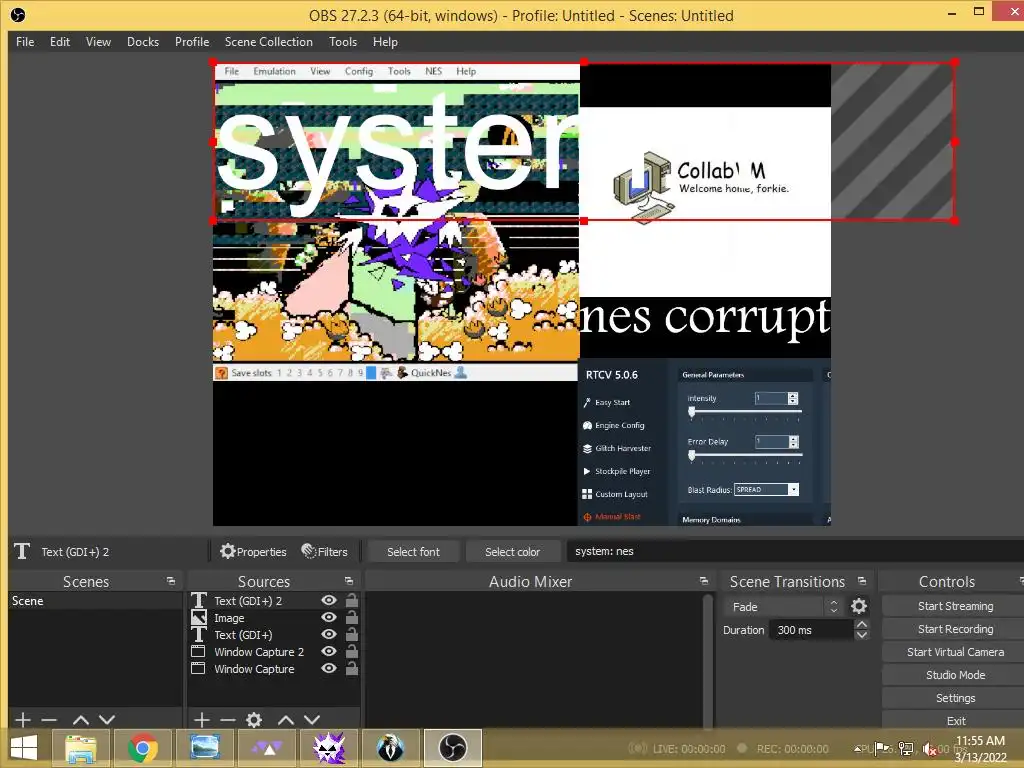The image size is (1024, 768).
Task: Move the scene down
Action: click(x=107, y=720)
